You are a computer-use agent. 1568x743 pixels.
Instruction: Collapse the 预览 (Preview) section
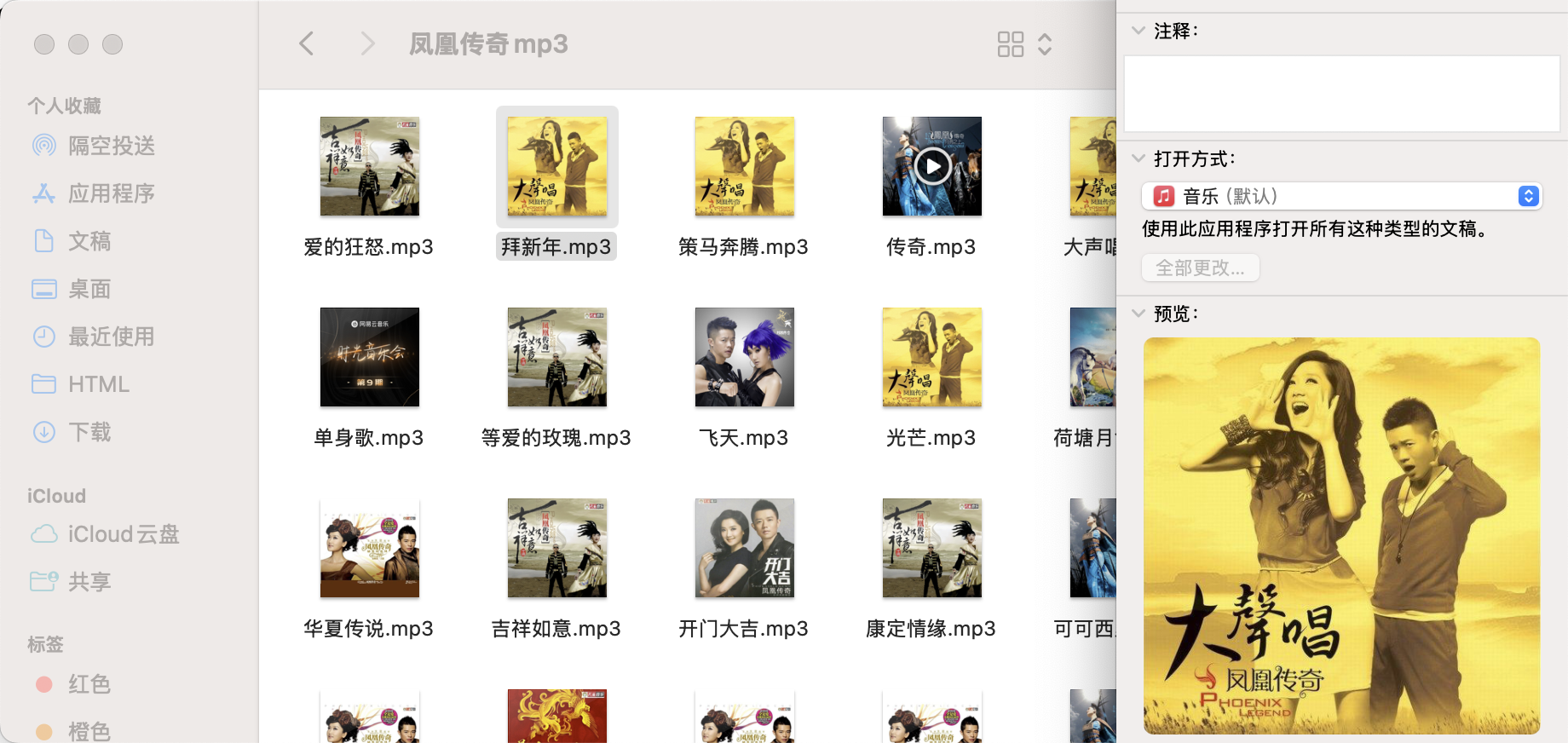(x=1138, y=314)
